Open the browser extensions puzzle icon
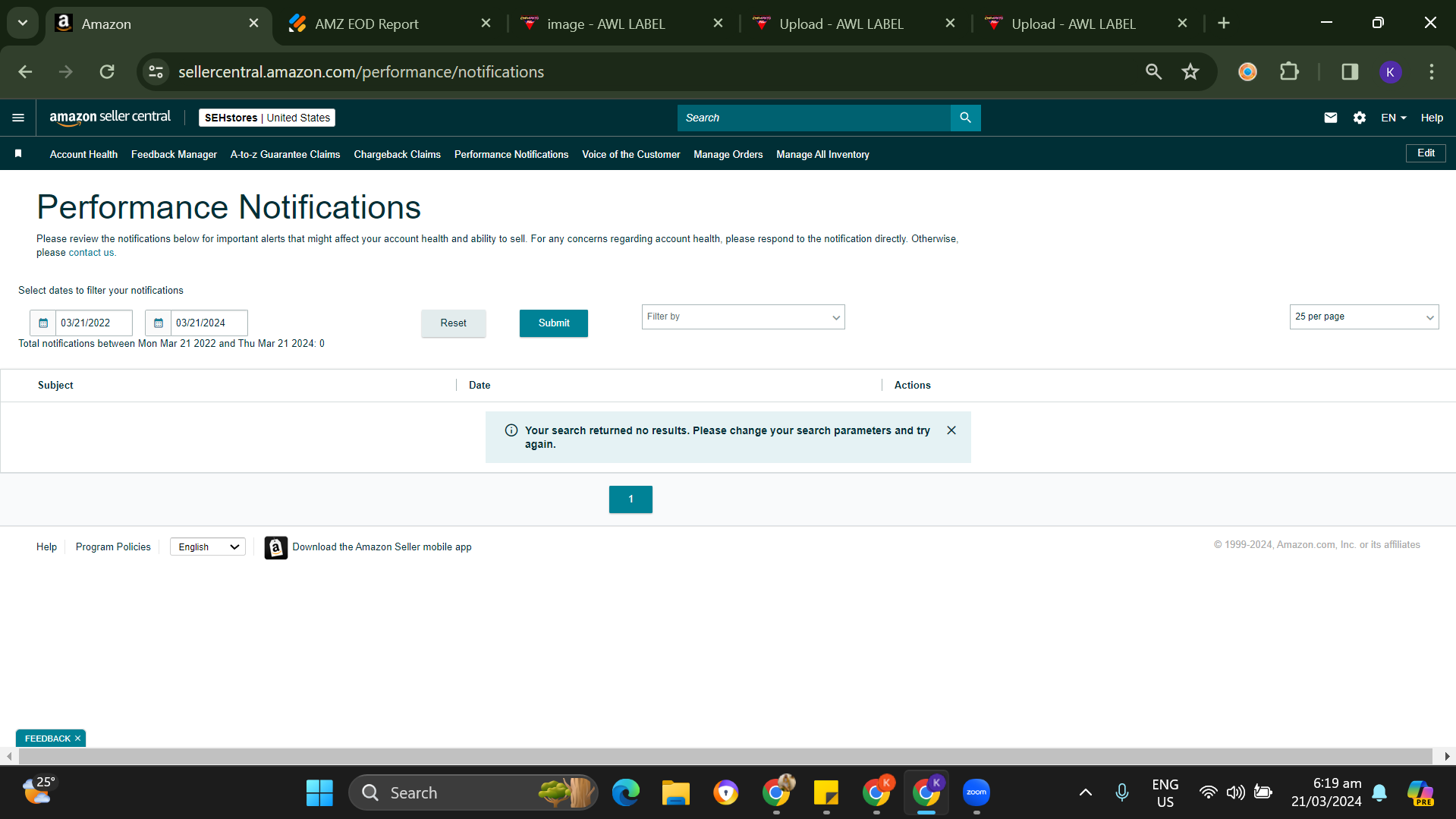This screenshot has width=1456, height=819. pyautogui.click(x=1288, y=72)
